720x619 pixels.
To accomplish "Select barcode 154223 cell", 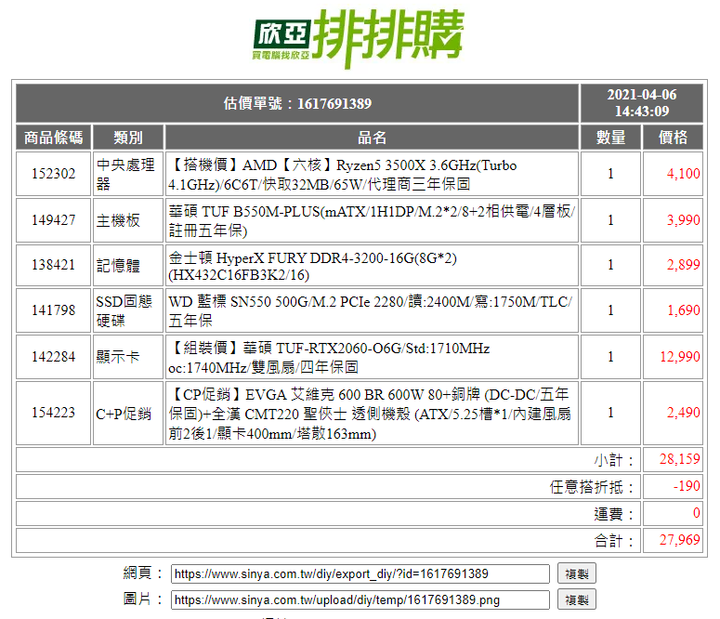I will tap(54, 413).
